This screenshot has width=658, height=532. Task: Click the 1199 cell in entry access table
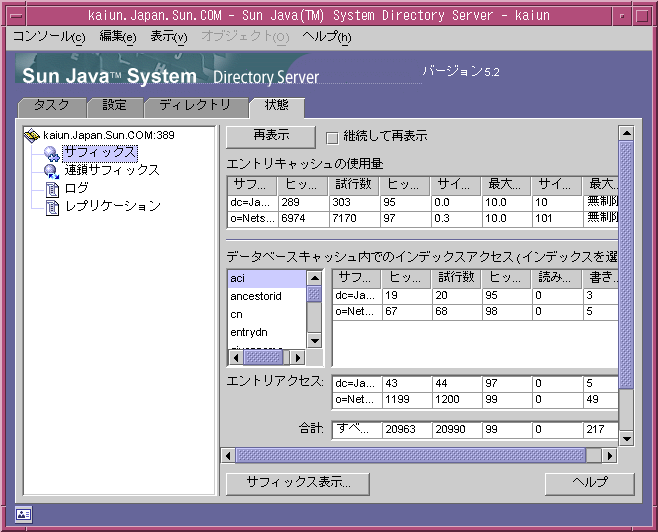(x=407, y=399)
